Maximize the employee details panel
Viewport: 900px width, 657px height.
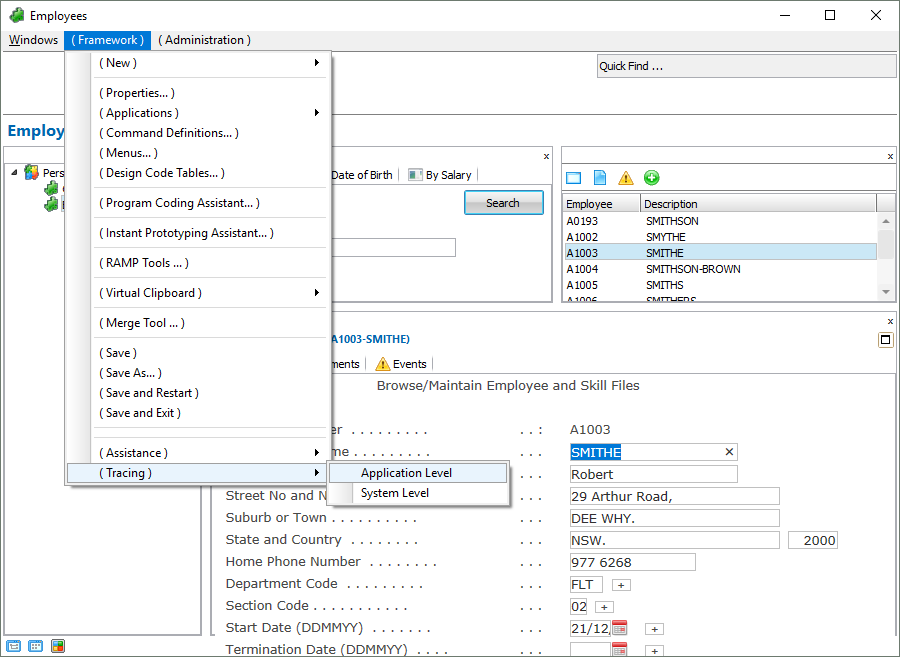click(x=885, y=340)
